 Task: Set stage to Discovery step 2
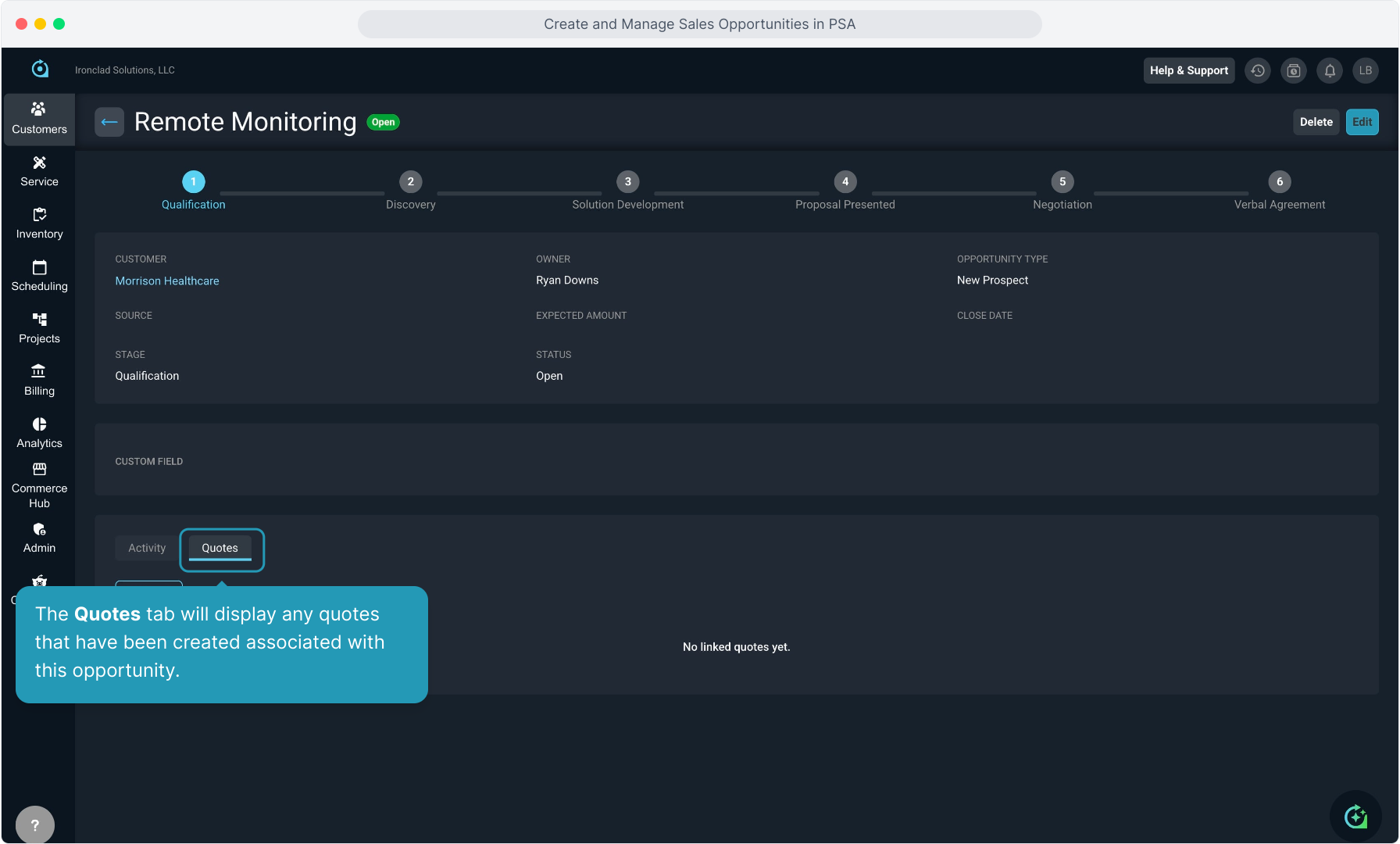[411, 182]
